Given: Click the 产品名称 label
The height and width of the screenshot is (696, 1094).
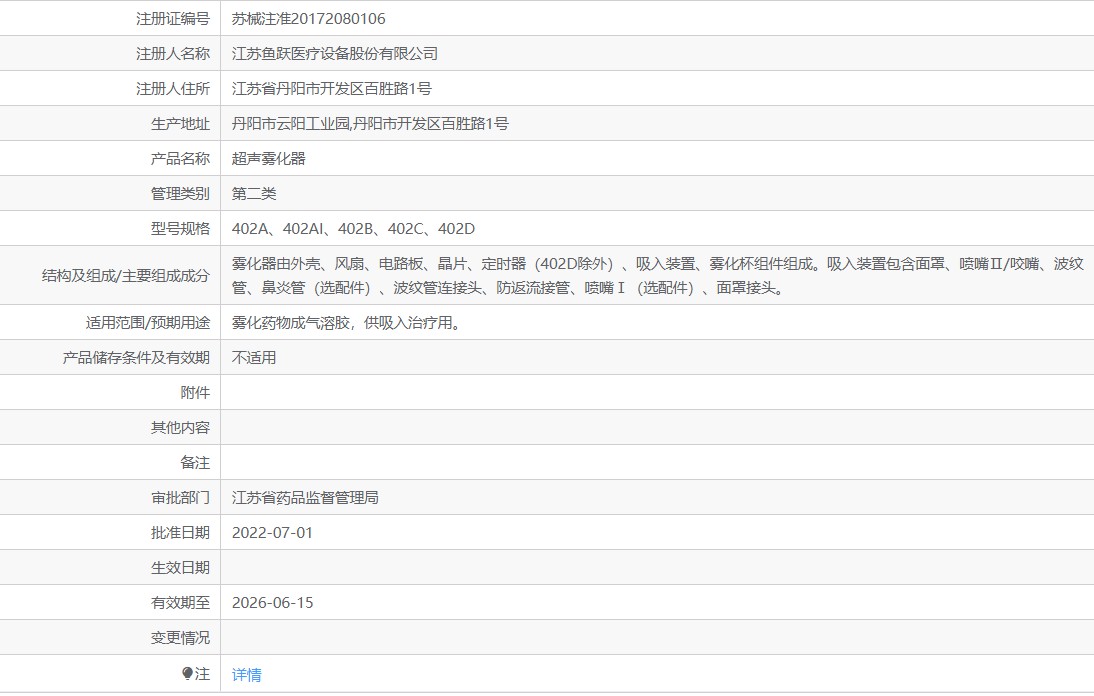Looking at the screenshot, I should click(x=180, y=158).
